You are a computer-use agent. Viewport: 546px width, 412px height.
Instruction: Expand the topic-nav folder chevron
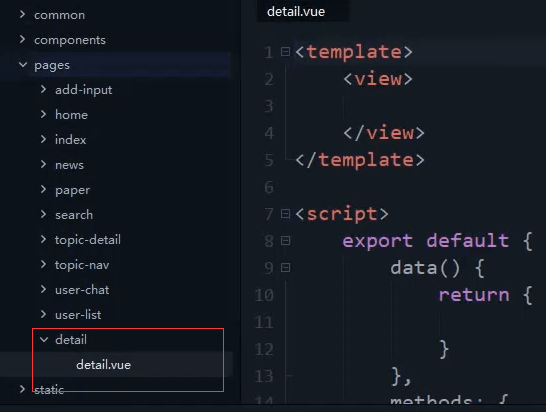(43, 264)
